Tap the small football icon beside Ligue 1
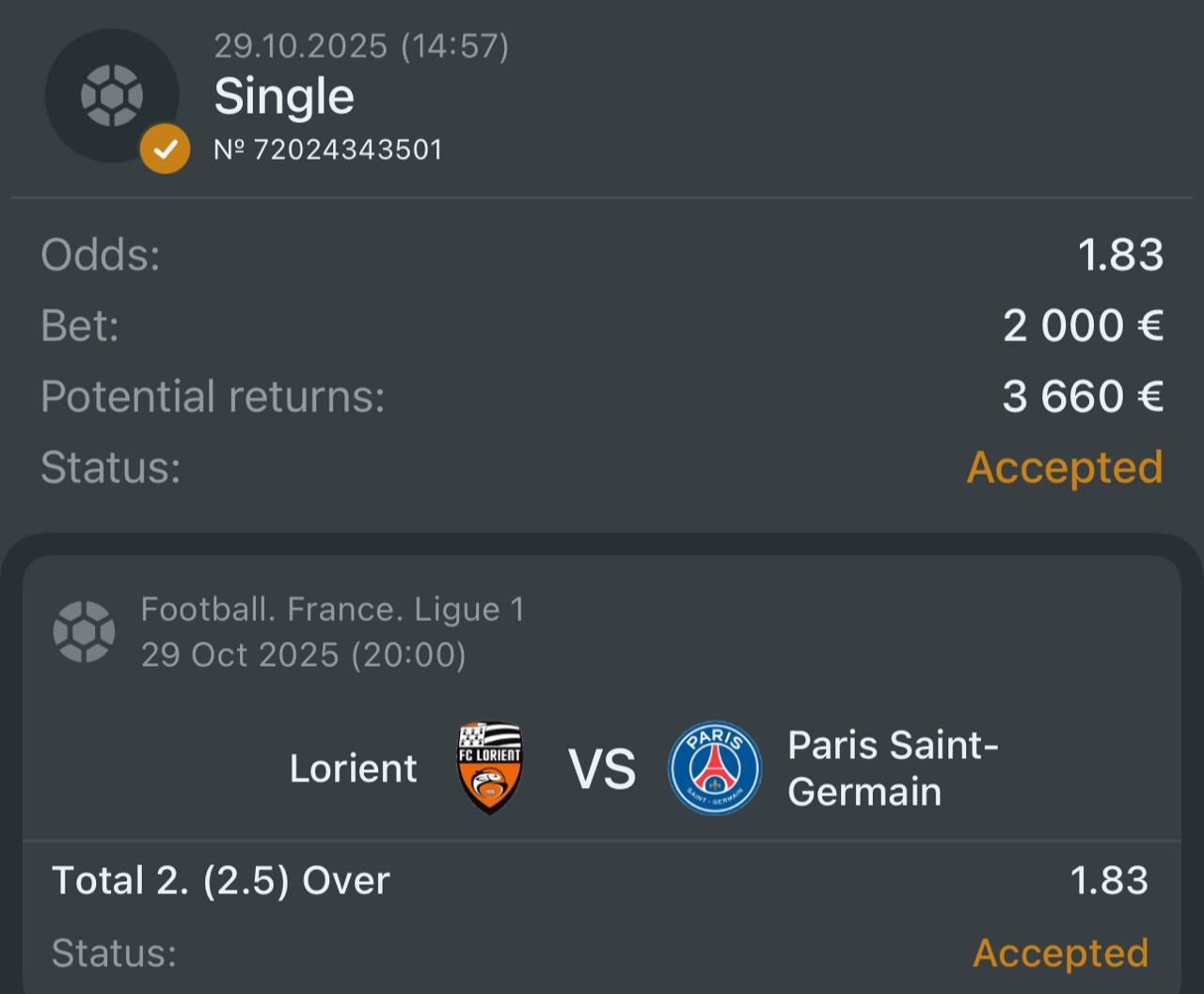Viewport: 1204px width, 994px height. tap(84, 631)
